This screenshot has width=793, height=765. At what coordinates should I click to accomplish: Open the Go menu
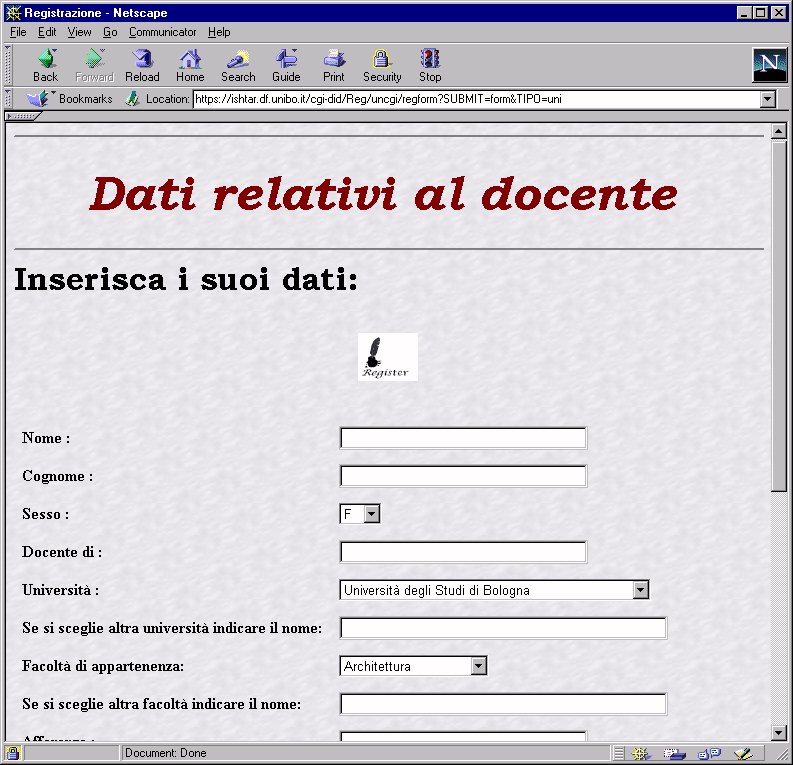(110, 32)
